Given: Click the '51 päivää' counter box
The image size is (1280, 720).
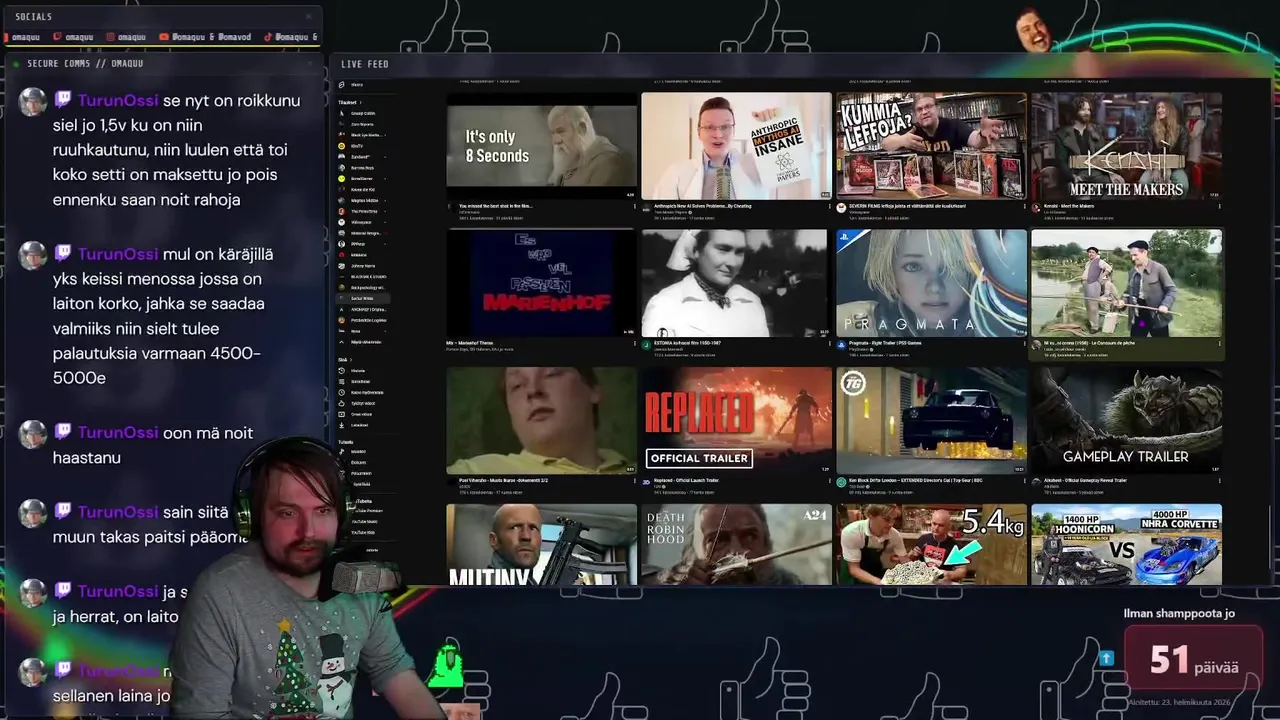Looking at the screenshot, I should pyautogui.click(x=1193, y=660).
